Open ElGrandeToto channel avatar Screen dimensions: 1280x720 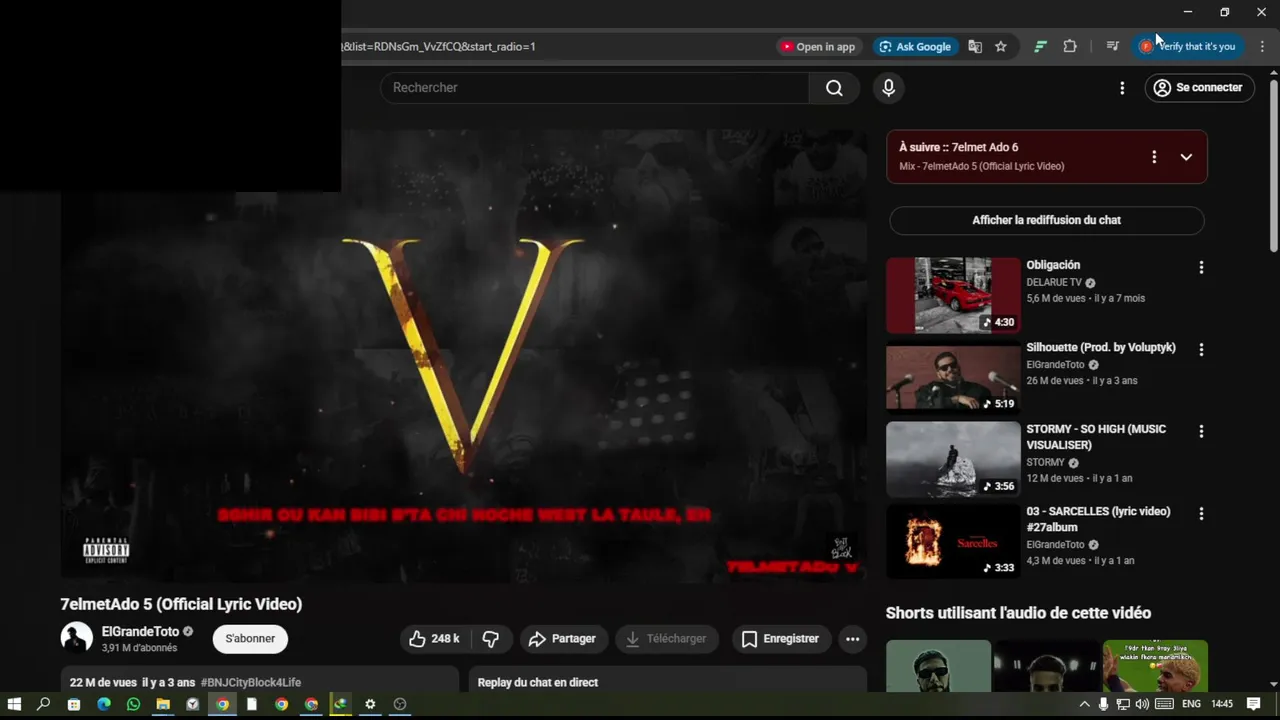pos(77,638)
